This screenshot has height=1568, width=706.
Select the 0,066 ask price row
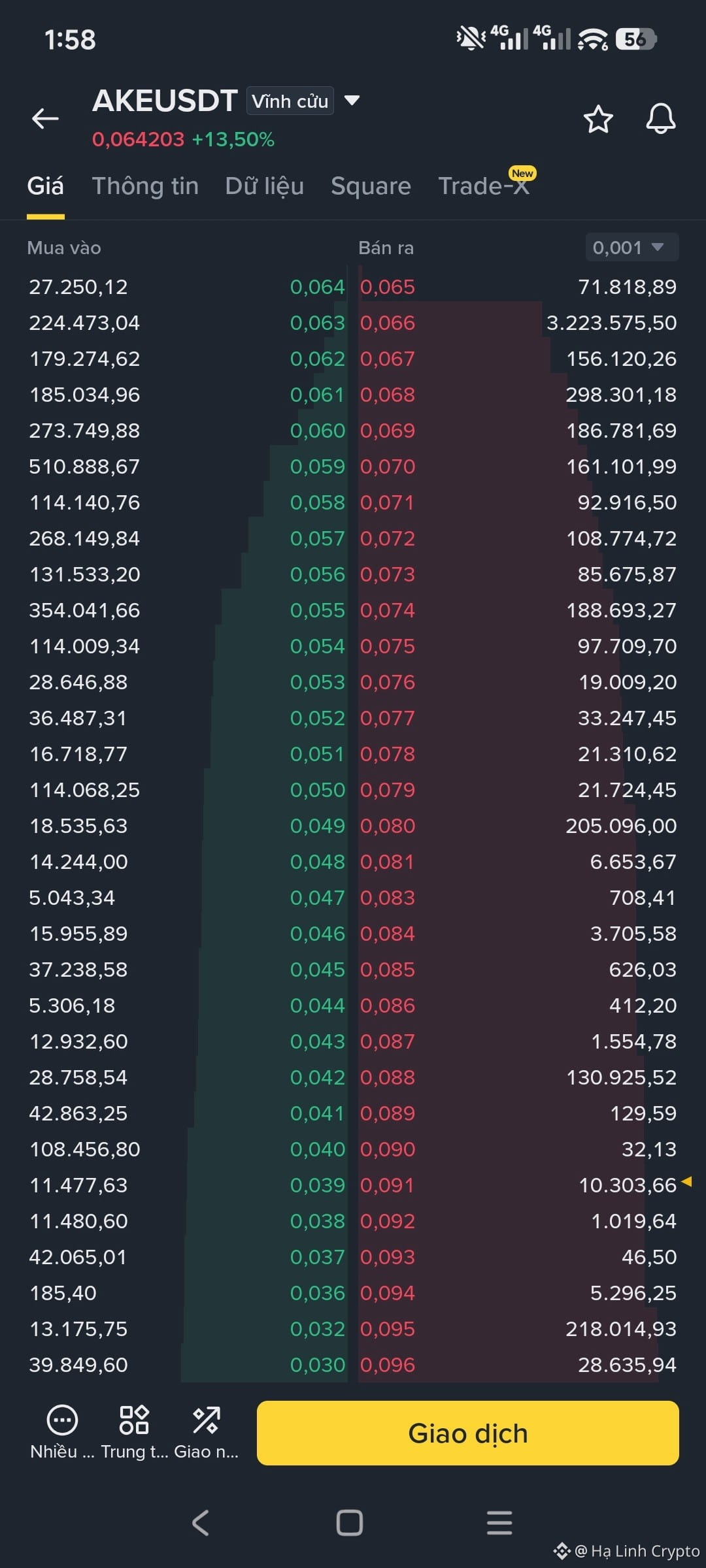coord(518,323)
